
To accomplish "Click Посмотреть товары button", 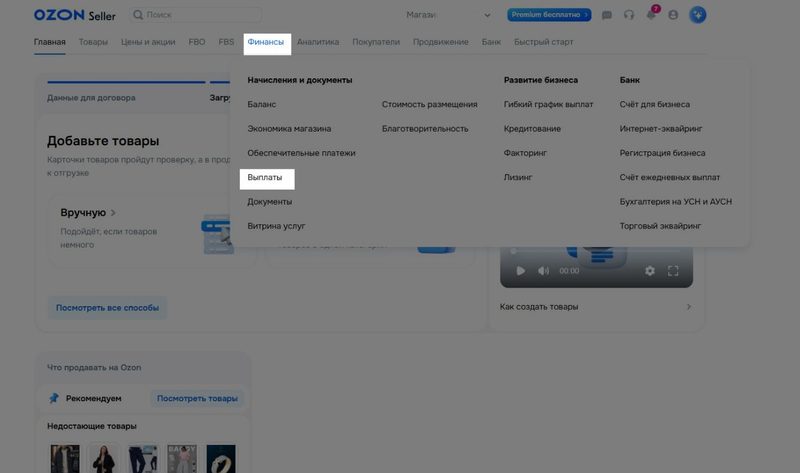I will click(197, 398).
